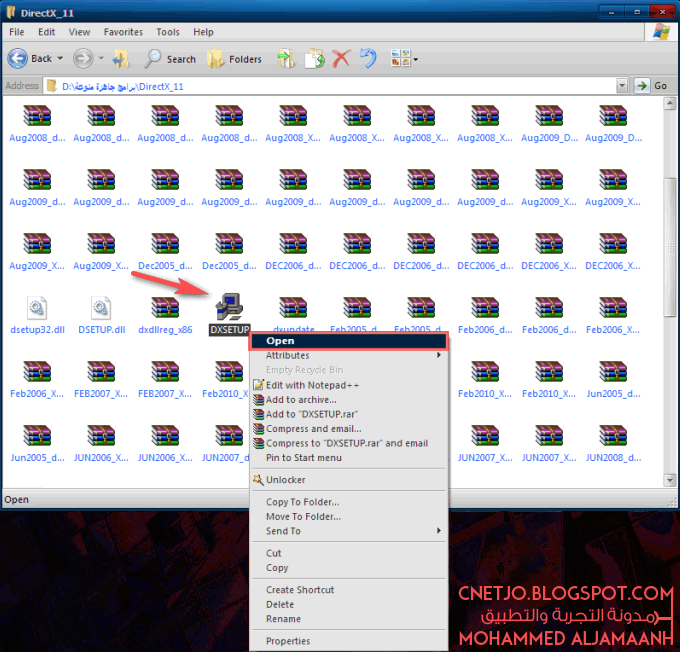The height and width of the screenshot is (652, 680).
Task: Select the JUN2008_d... archive icon
Action: 613,435
